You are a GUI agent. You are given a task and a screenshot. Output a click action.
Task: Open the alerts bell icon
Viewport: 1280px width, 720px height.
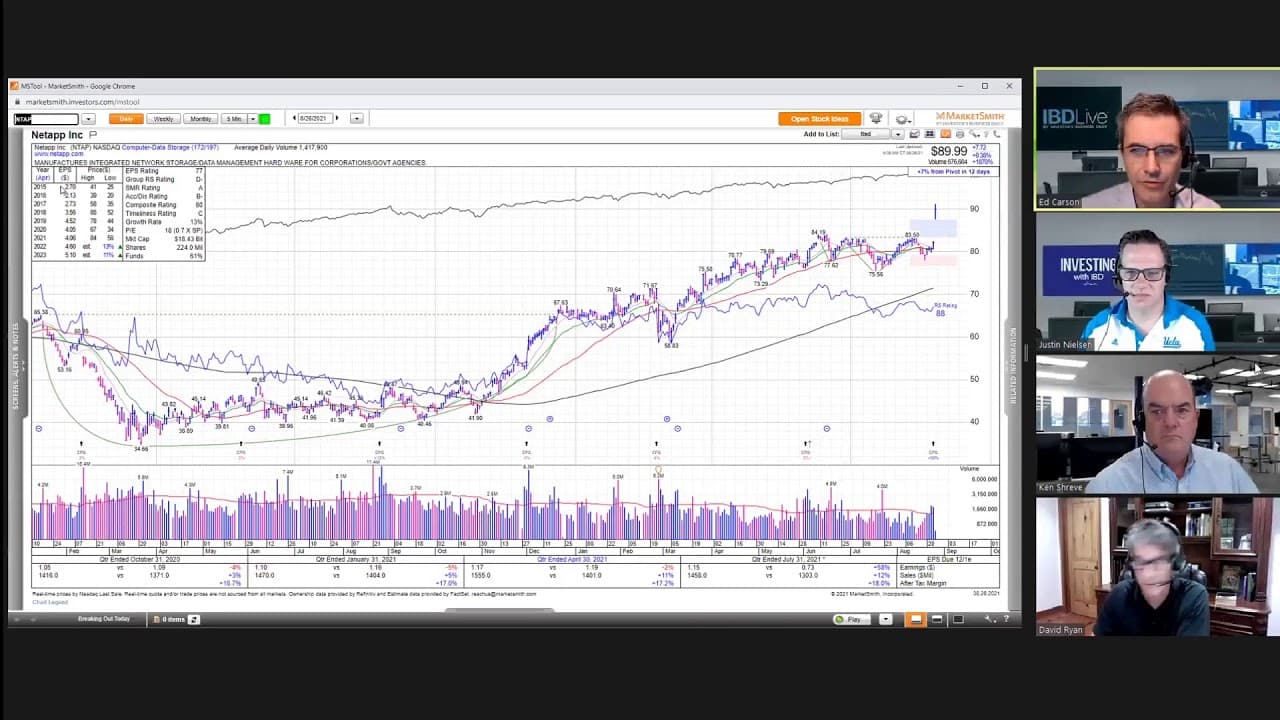pyautogui.click(x=876, y=118)
